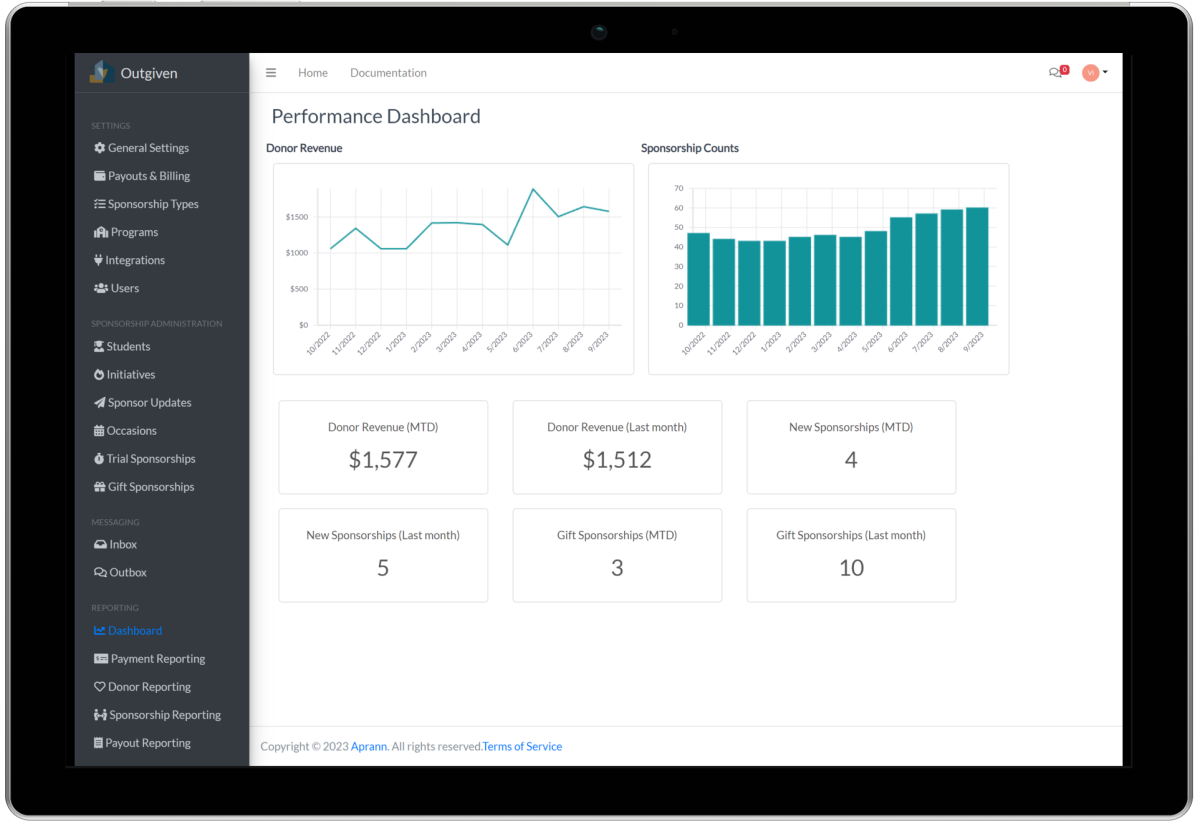Click the General Settings gear icon

point(99,148)
